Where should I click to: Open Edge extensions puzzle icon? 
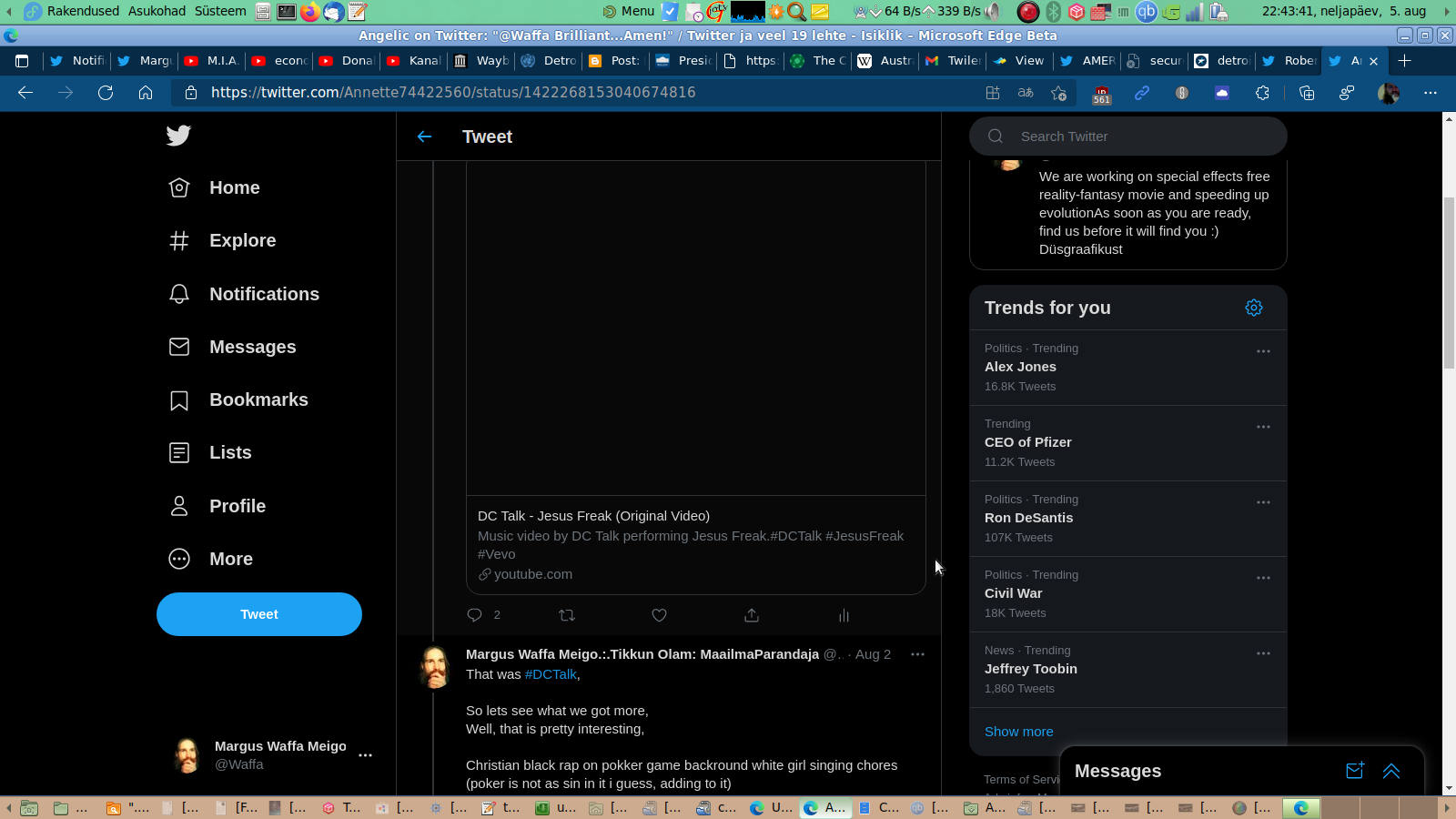coord(1262,93)
